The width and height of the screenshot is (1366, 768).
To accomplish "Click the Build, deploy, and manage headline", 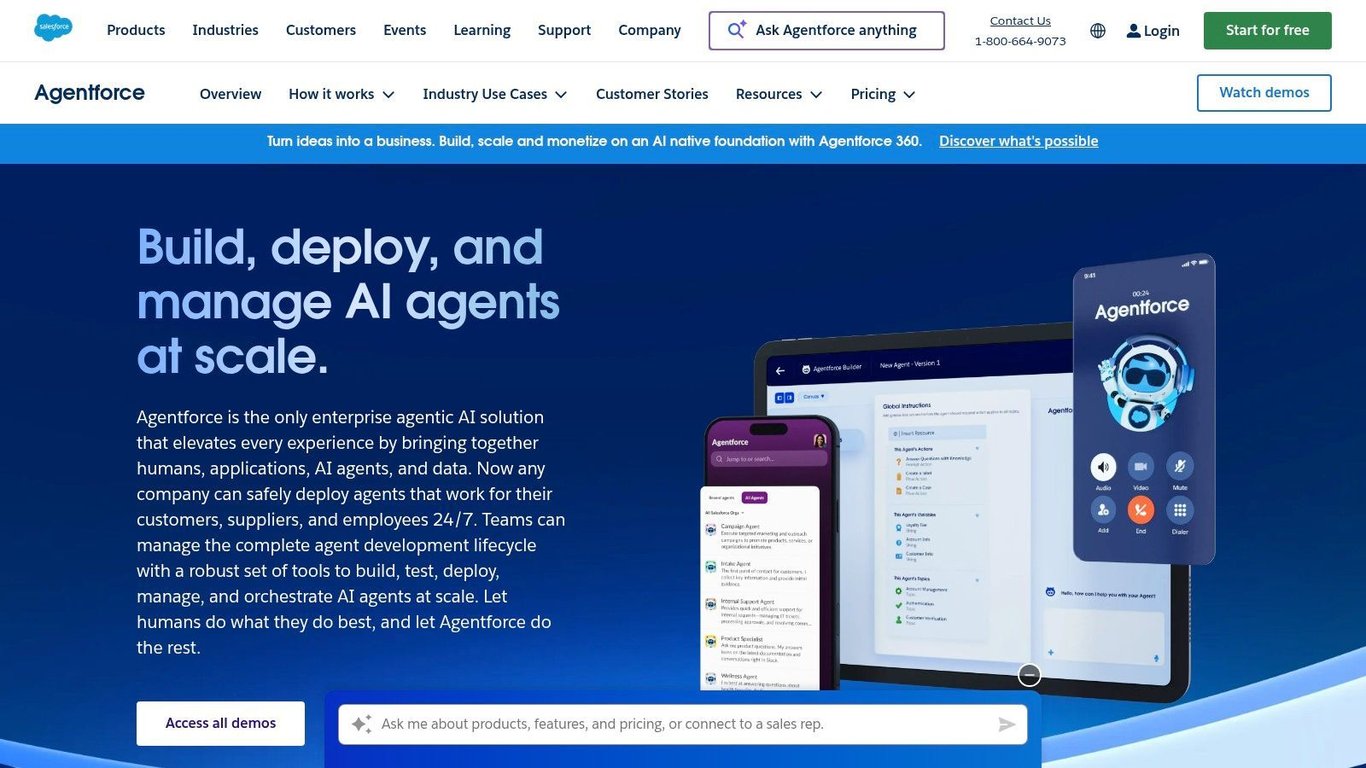I will click(348, 301).
